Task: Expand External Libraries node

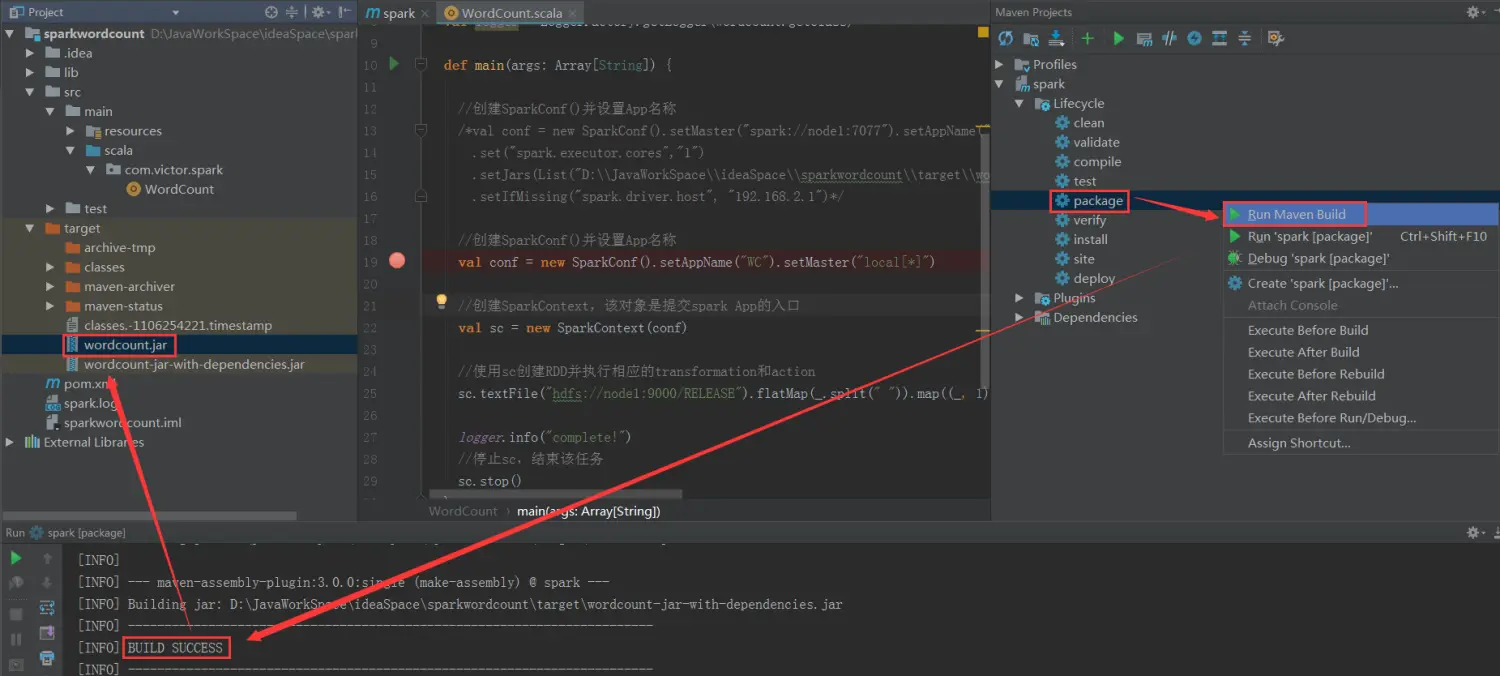Action: [11, 442]
